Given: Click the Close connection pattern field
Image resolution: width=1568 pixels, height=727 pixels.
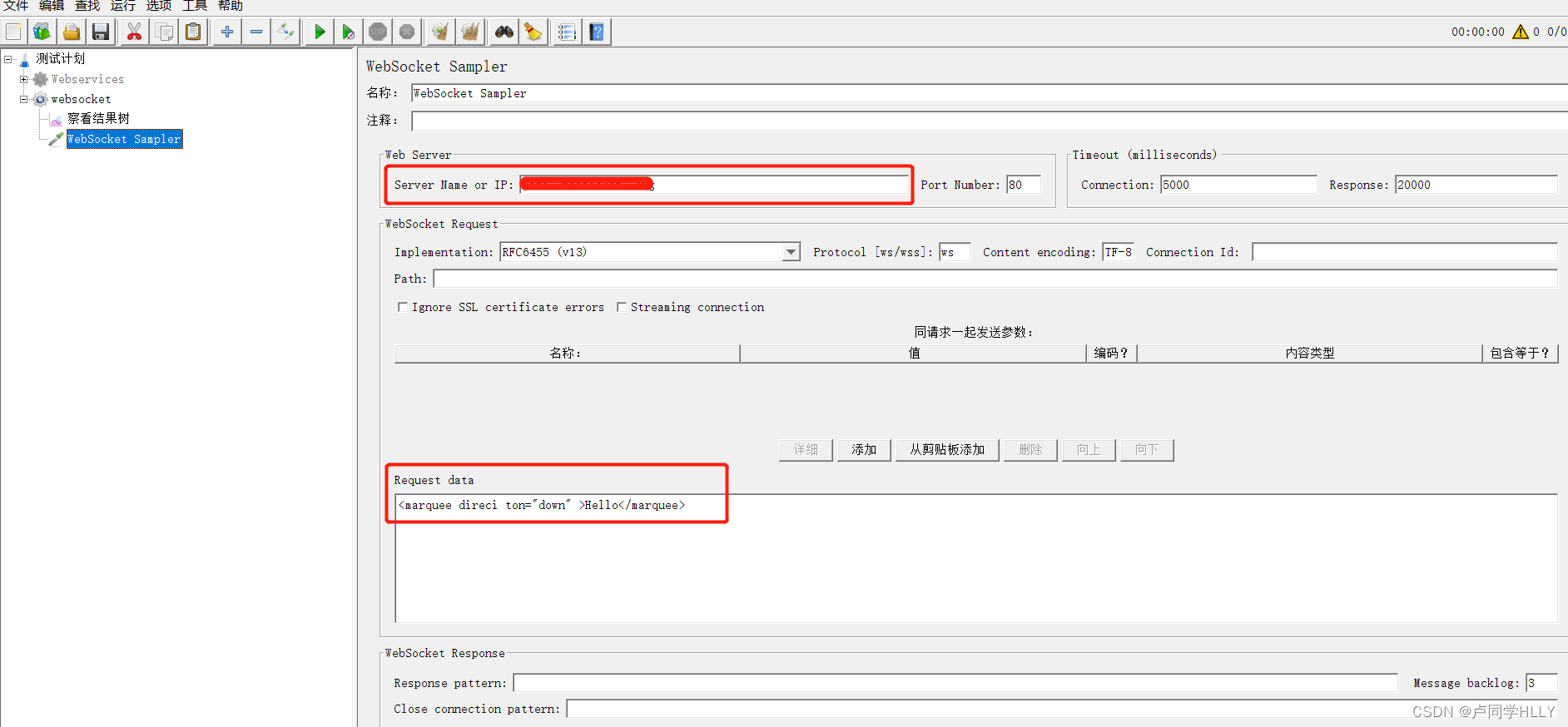Looking at the screenshot, I should [x=1062, y=709].
